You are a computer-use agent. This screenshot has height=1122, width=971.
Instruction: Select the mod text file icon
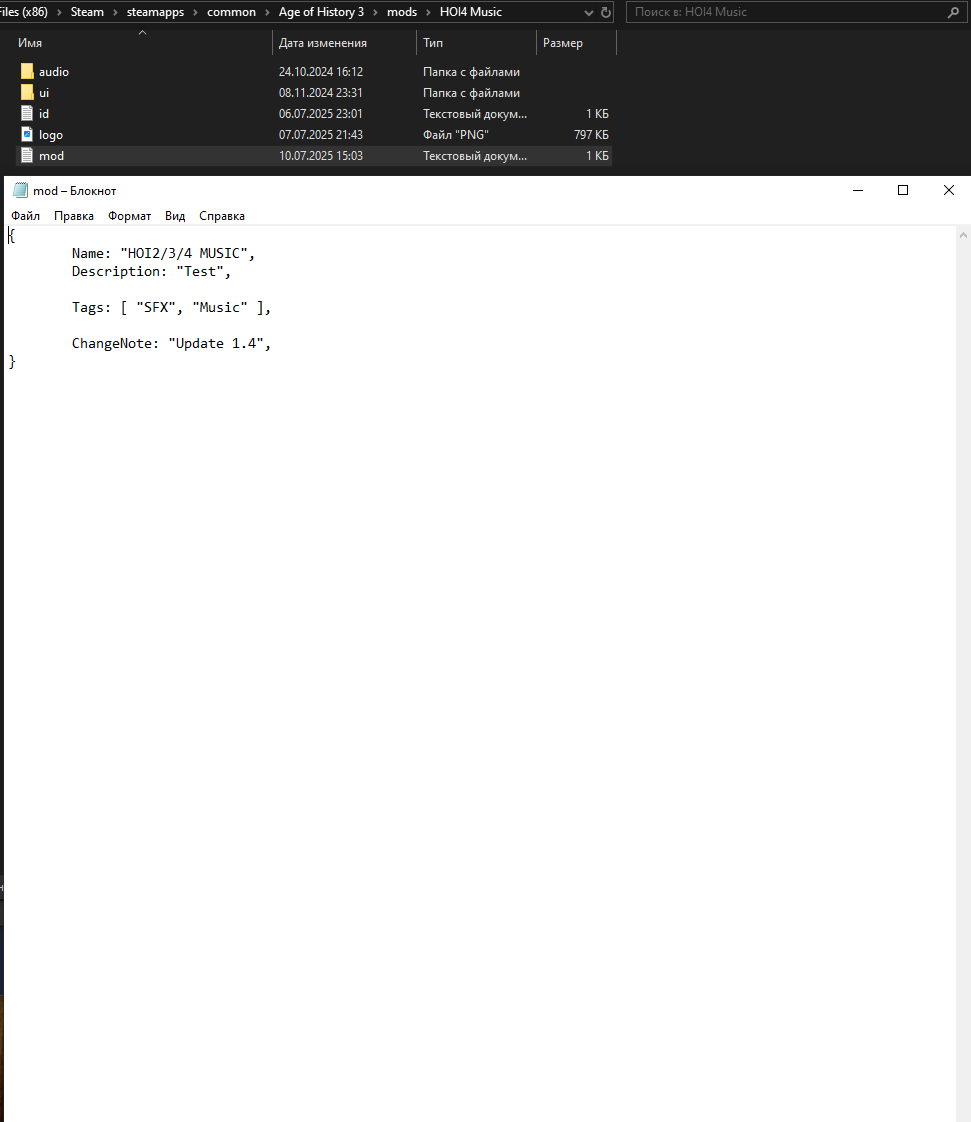pos(27,155)
